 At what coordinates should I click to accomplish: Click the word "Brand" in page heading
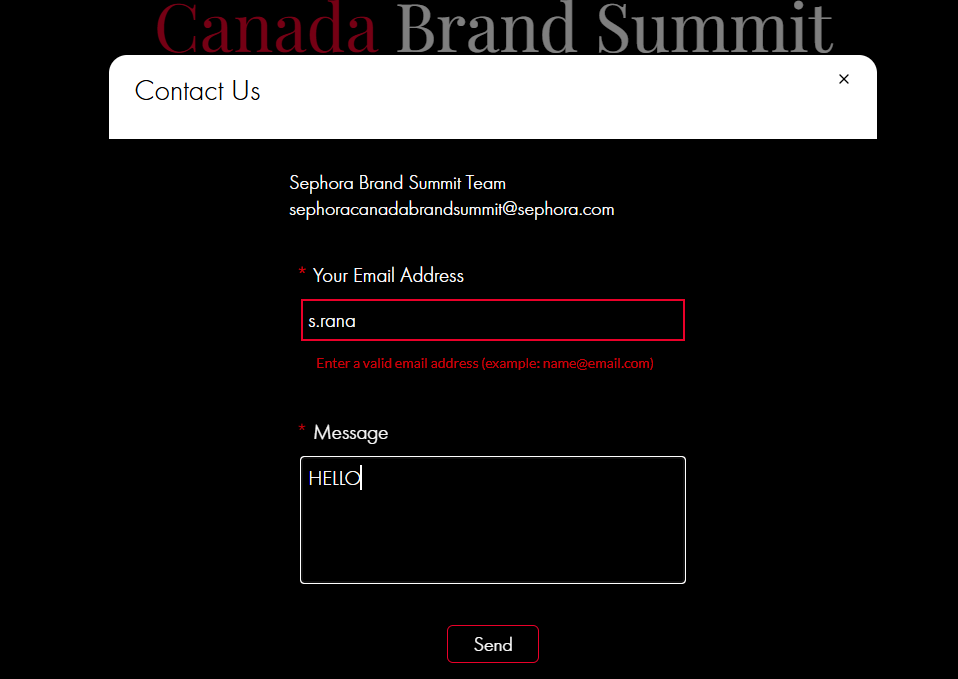click(487, 28)
